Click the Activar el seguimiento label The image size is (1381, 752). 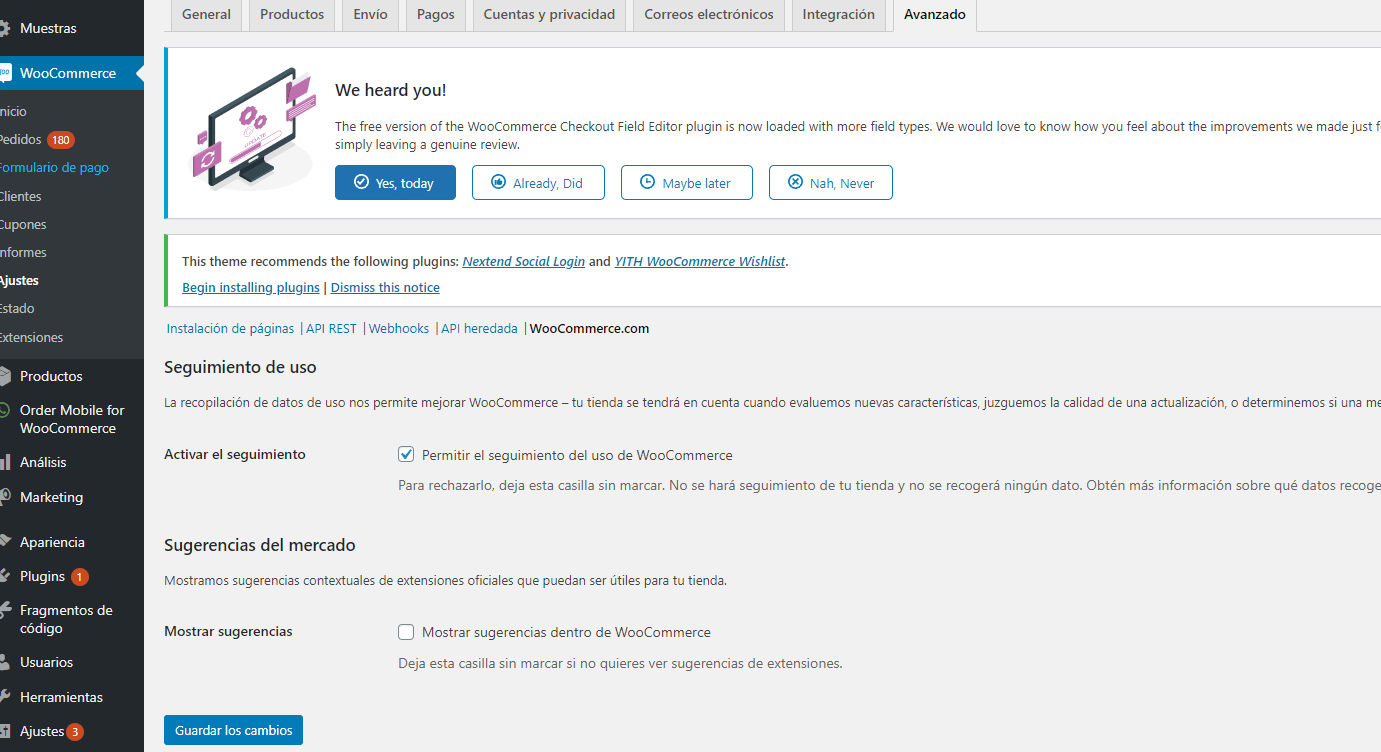tap(235, 454)
